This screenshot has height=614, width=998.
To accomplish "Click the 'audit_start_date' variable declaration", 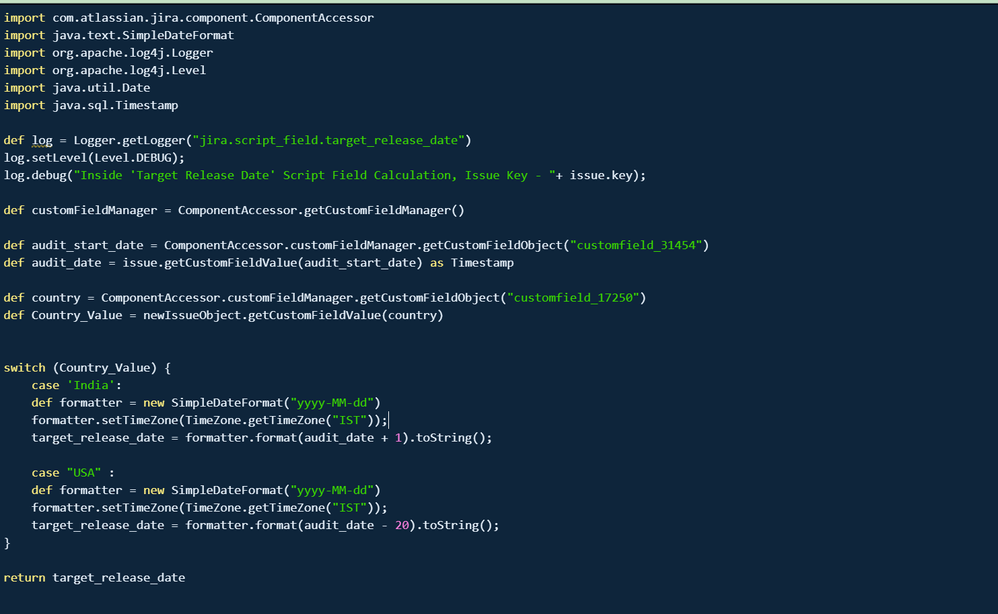I will coord(87,245).
